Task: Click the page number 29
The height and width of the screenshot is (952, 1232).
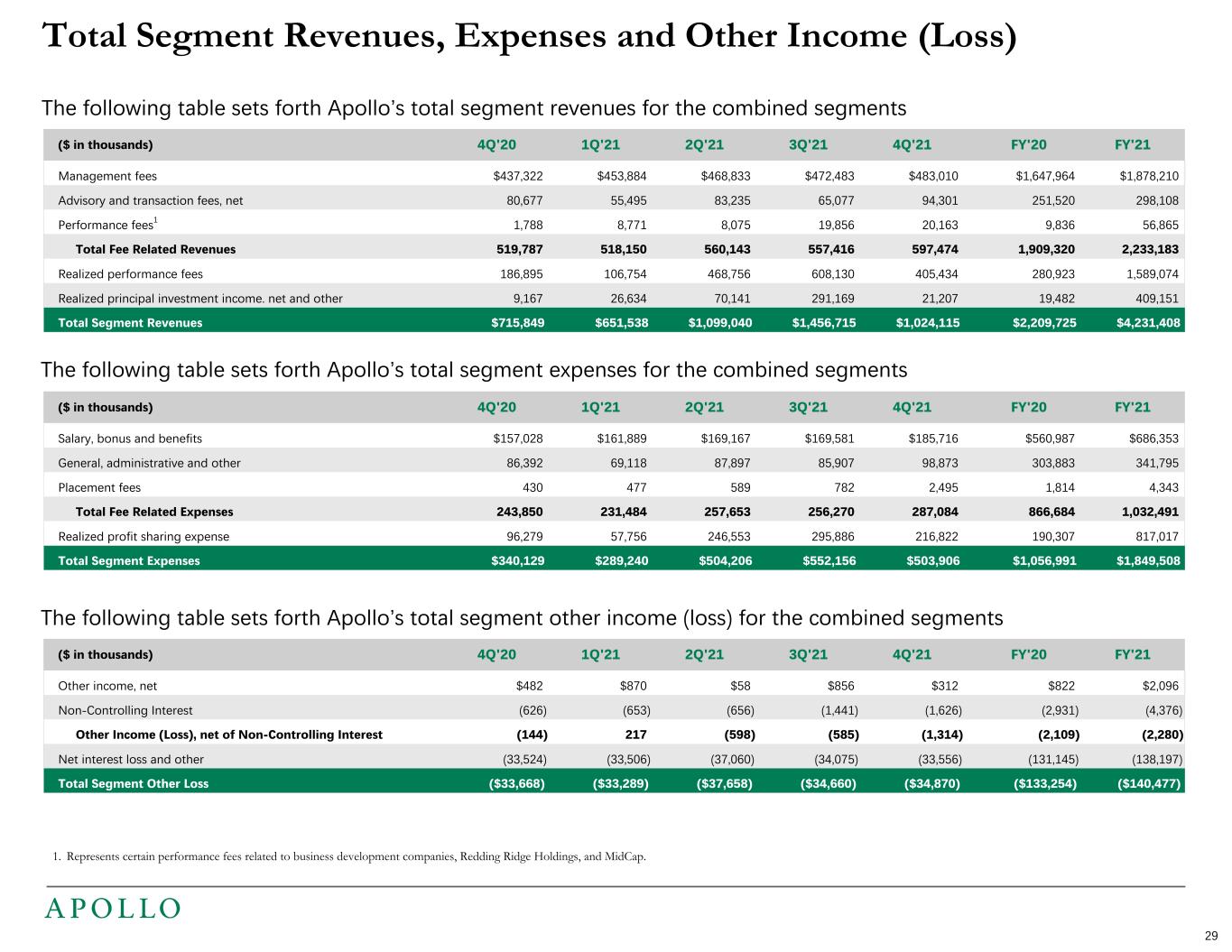Action: [1211, 935]
